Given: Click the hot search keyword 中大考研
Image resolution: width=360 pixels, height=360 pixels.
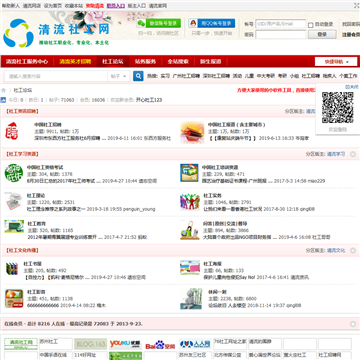Looking at the screenshot, I should pyautogui.click(x=266, y=76).
